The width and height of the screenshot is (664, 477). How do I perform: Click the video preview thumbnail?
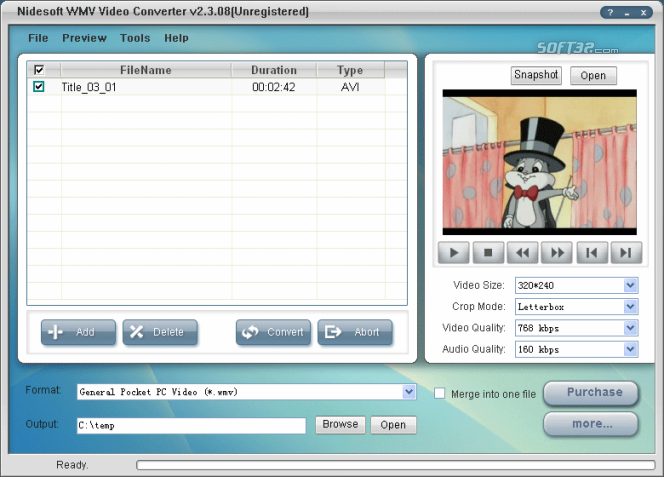(x=540, y=162)
